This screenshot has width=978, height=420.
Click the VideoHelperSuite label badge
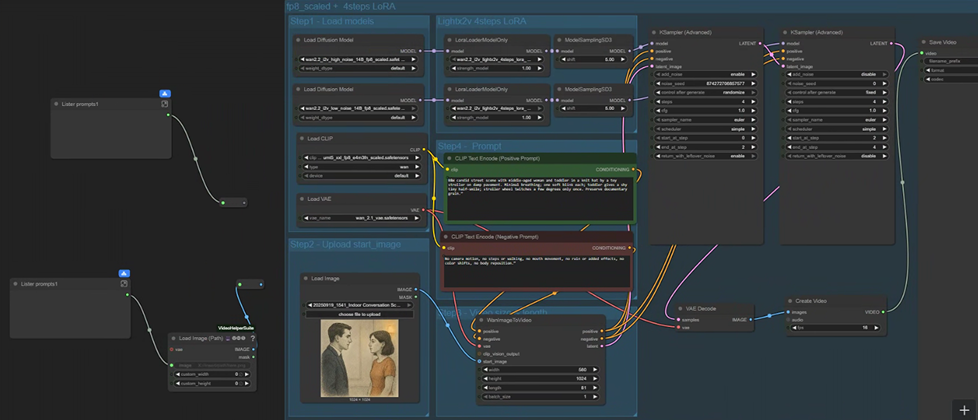(x=238, y=327)
